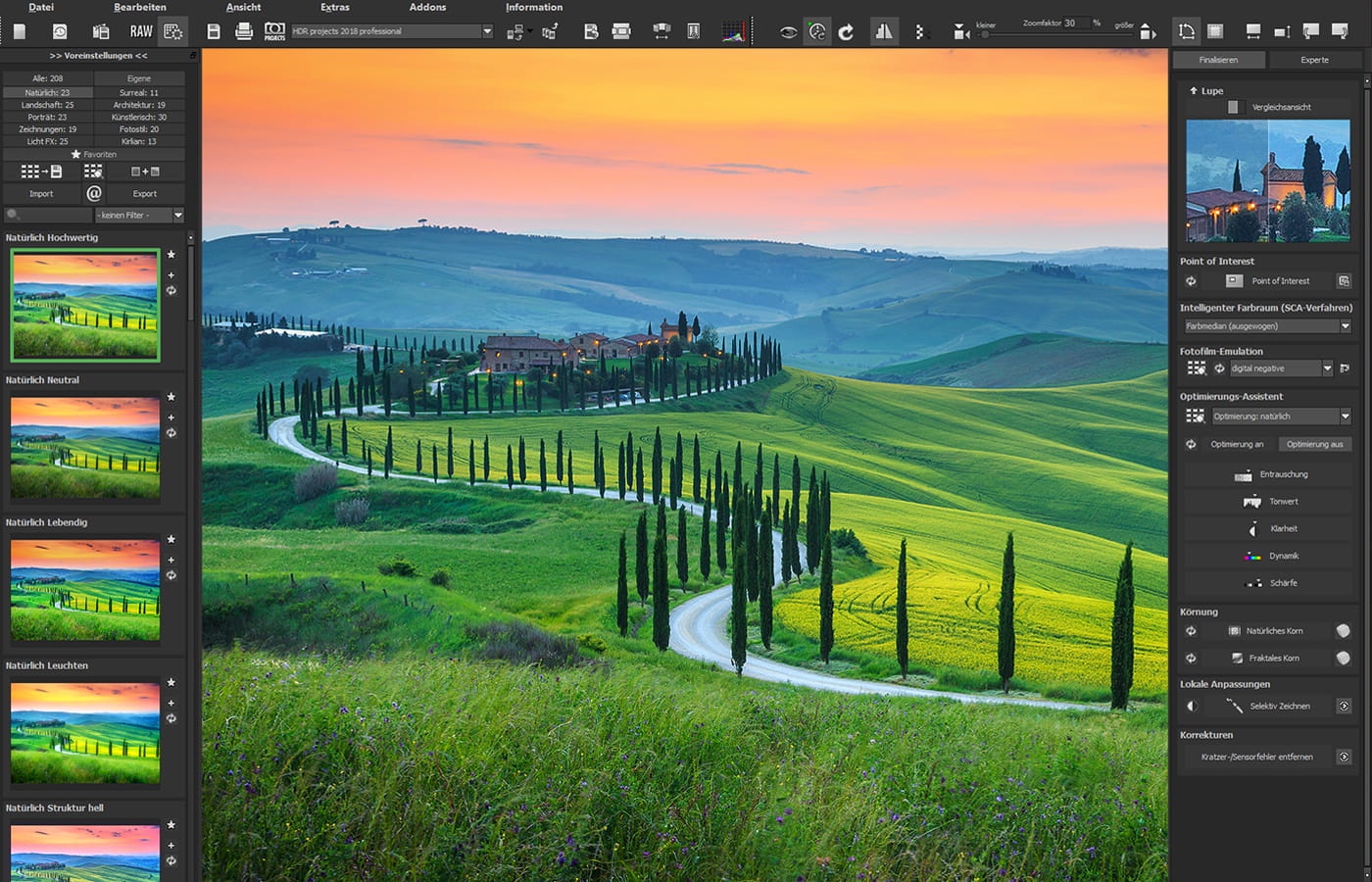This screenshot has height=882, width=1372.
Task: Expand the digital negative film emulation dropdown
Action: [x=1326, y=367]
